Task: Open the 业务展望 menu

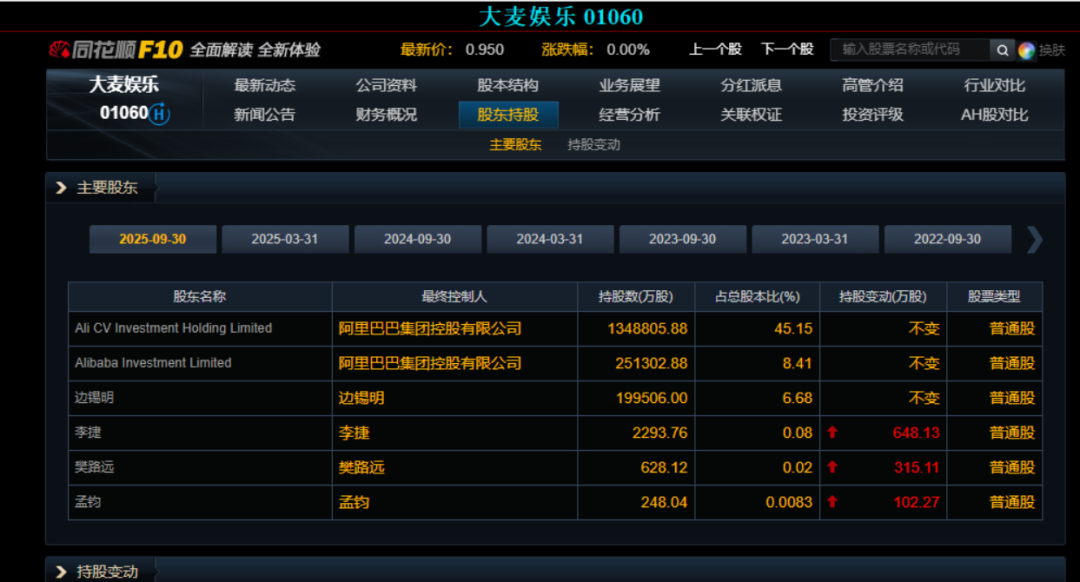Action: click(x=630, y=85)
